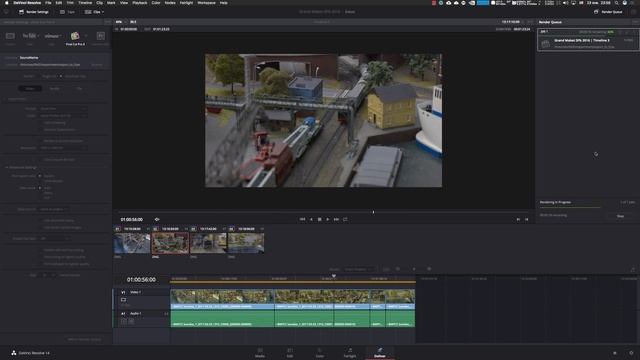Go to the Fairlight page
This screenshot has width=640, height=360.
coord(350,353)
